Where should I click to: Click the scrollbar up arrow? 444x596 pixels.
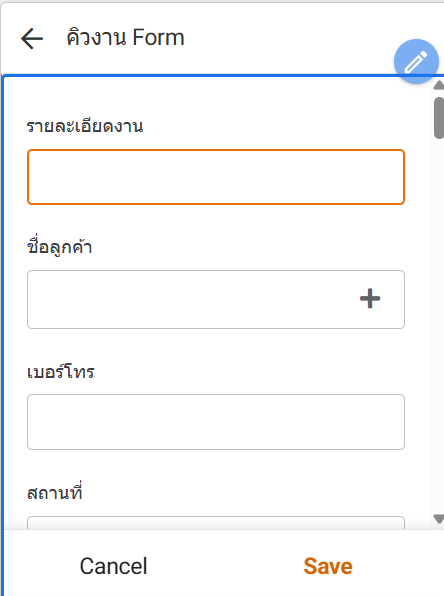[x=439, y=85]
